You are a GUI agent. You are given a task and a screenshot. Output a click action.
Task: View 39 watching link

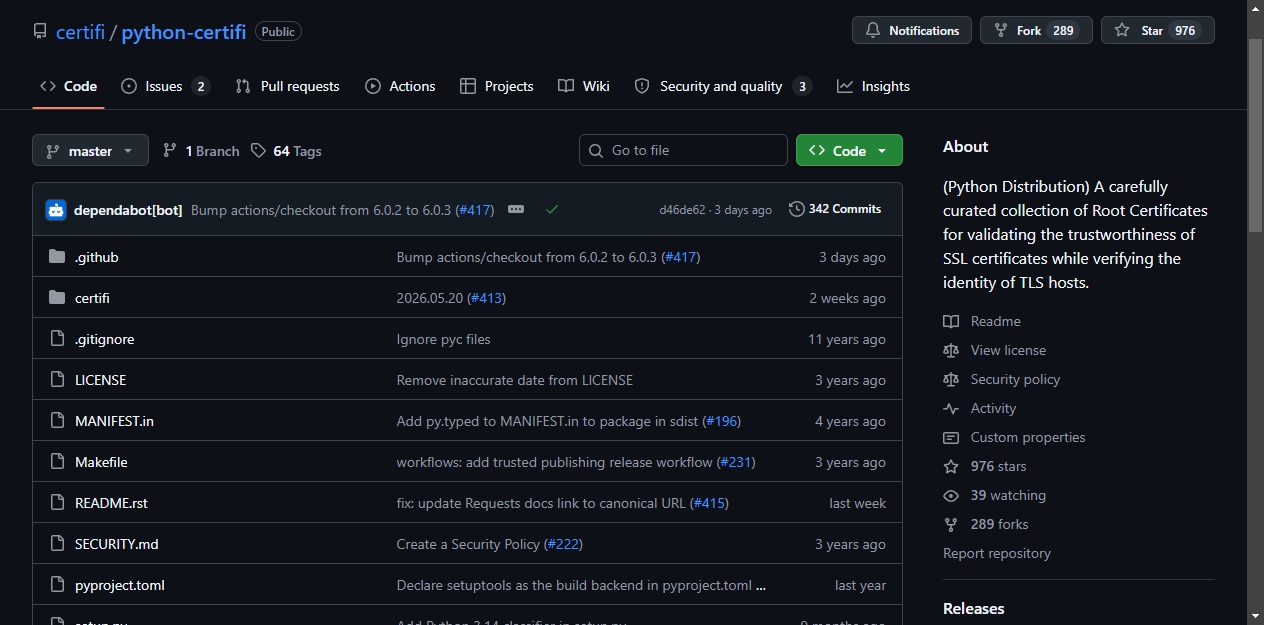(x=996, y=495)
